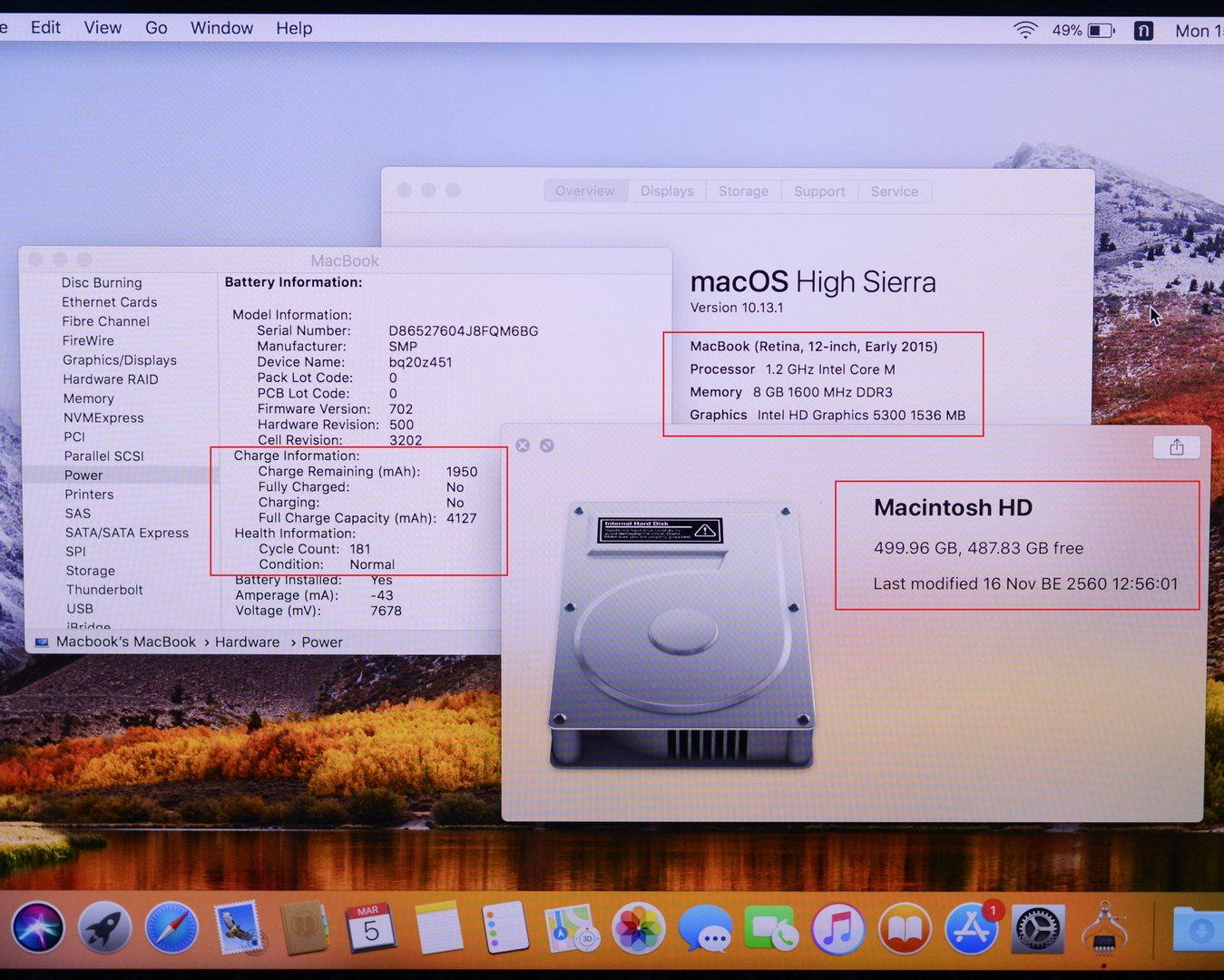Select Parallel SCSI in the sidebar
Screen dimensions: 1224x980
(x=104, y=456)
